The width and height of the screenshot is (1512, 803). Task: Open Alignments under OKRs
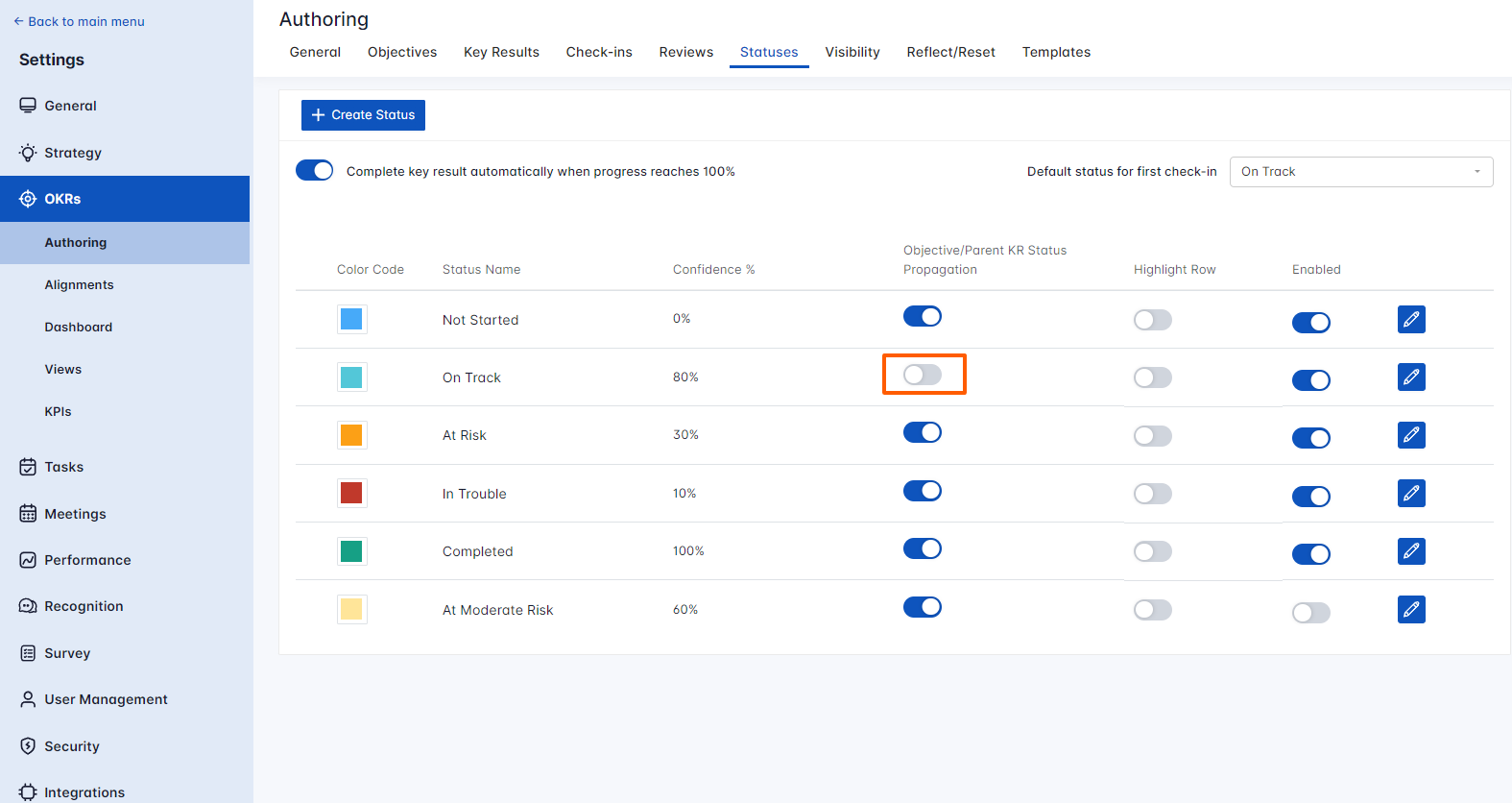pos(79,285)
